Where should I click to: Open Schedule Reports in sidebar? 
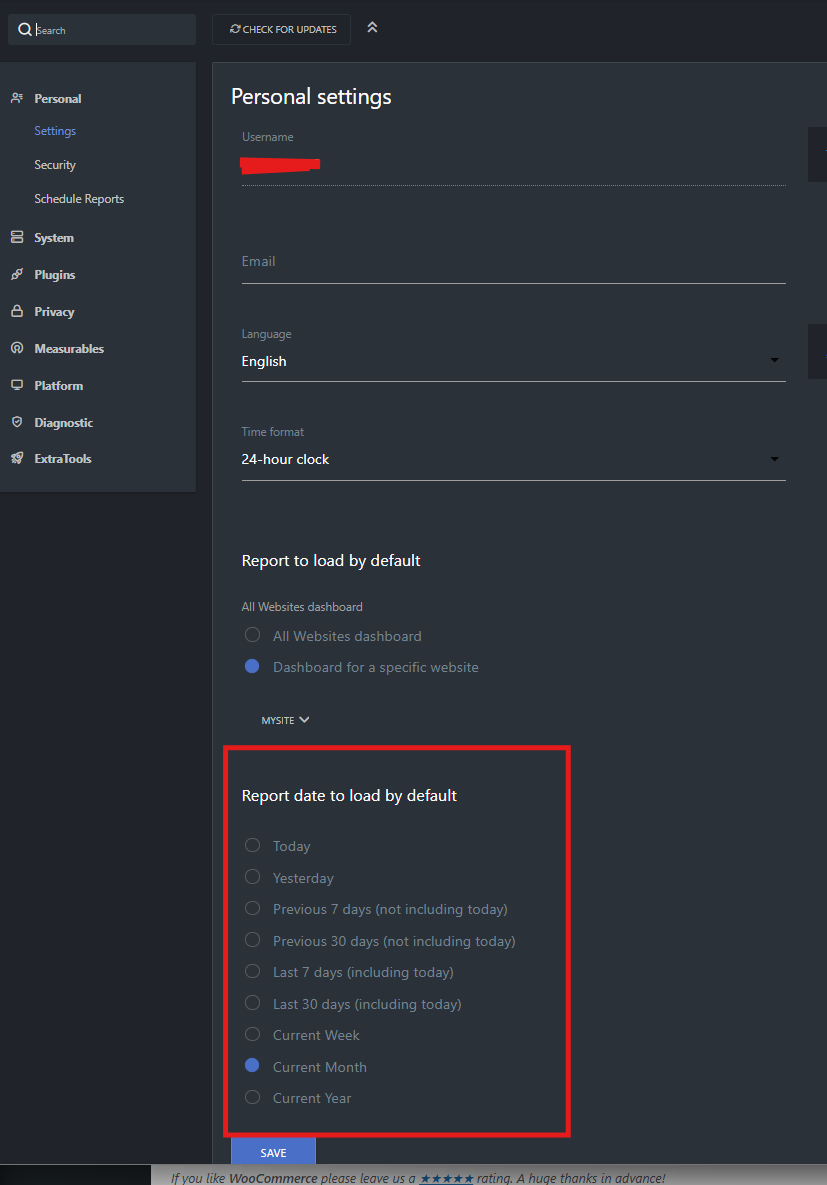pos(79,199)
